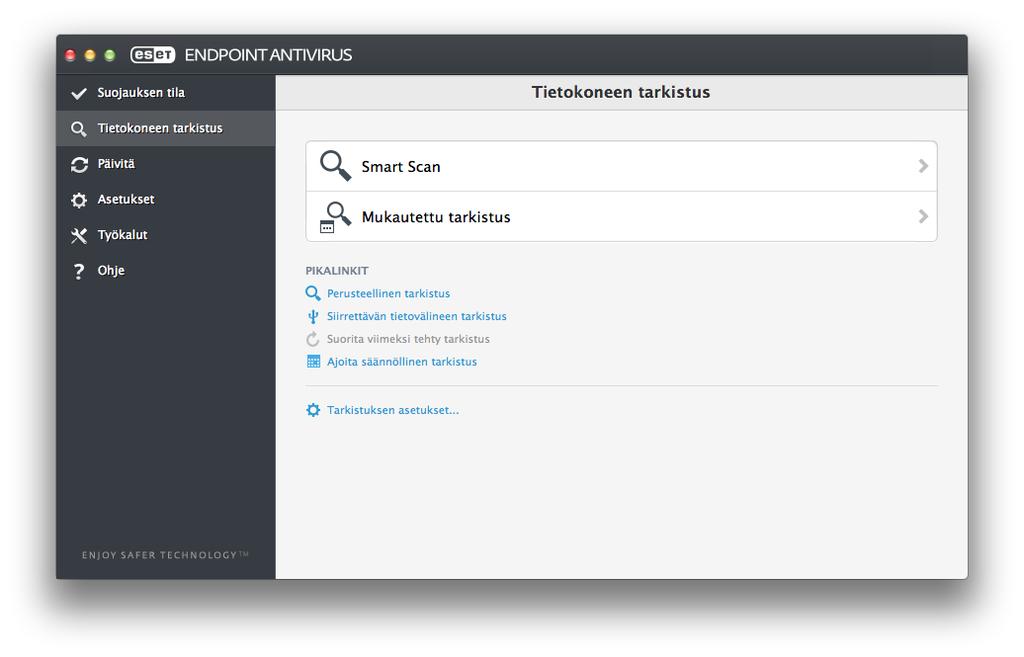The image size is (1024, 657).
Task: Open Perusteellinen tarkistus link
Action: pos(389,294)
